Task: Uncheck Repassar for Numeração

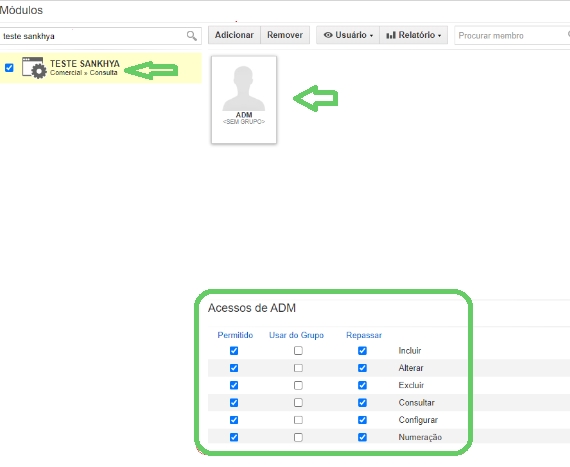Action: [362, 437]
